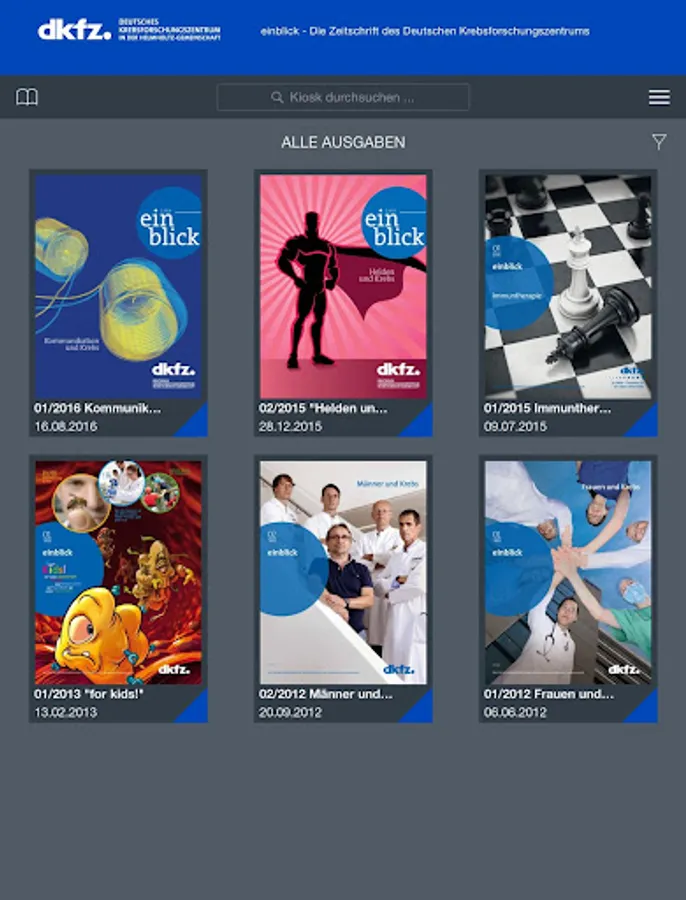Click the 'ALLE AUSGABEN' heading

tap(343, 142)
